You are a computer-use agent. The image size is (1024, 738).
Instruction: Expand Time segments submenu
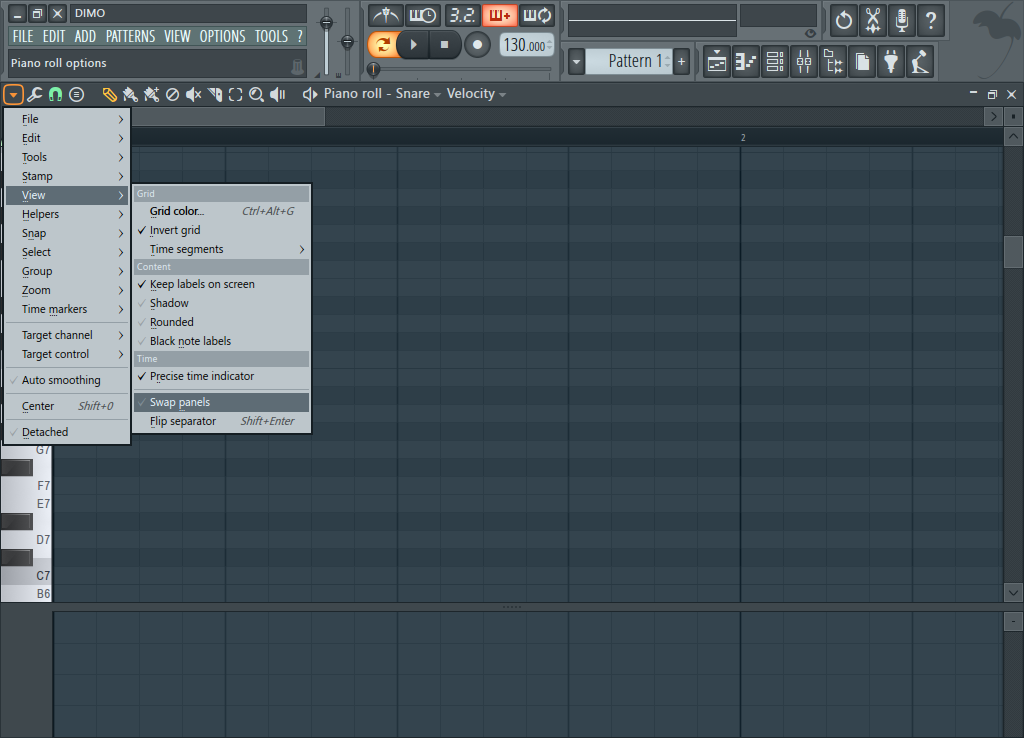click(x=221, y=249)
